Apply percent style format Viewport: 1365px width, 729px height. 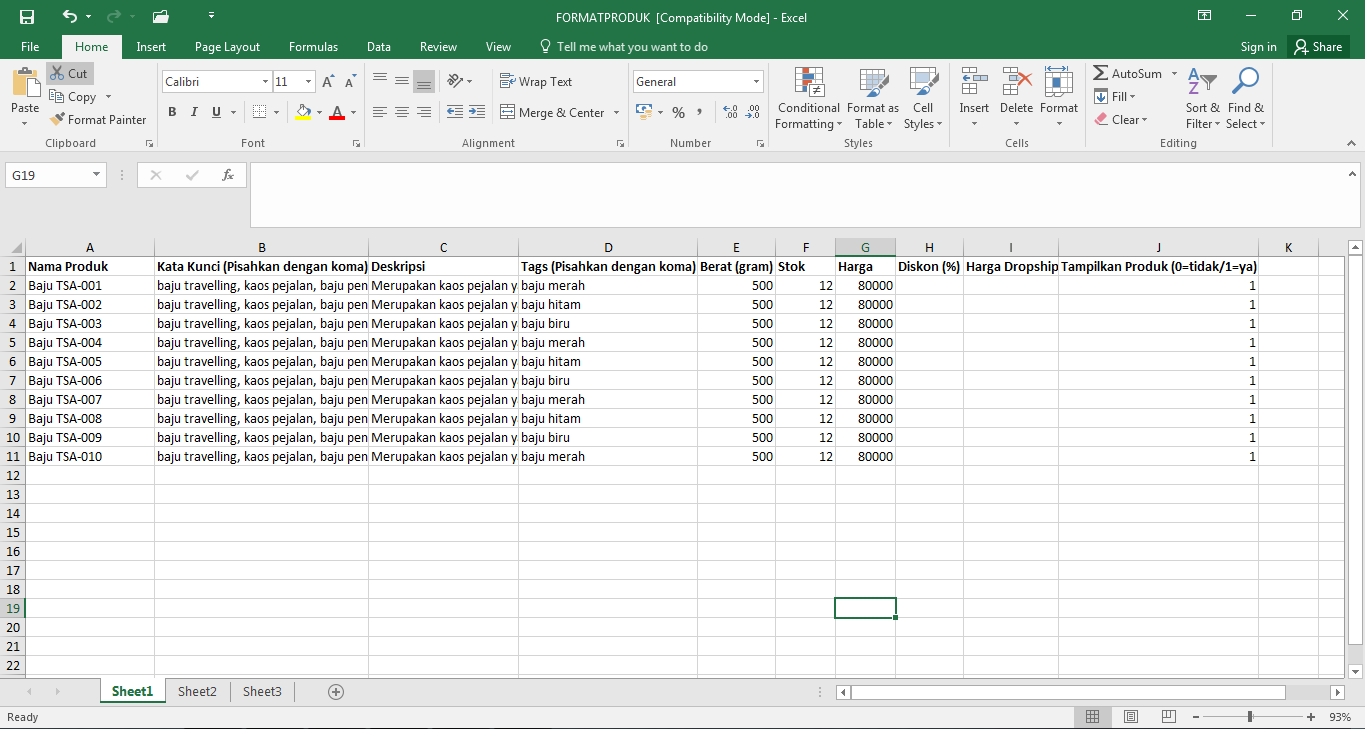tap(678, 112)
